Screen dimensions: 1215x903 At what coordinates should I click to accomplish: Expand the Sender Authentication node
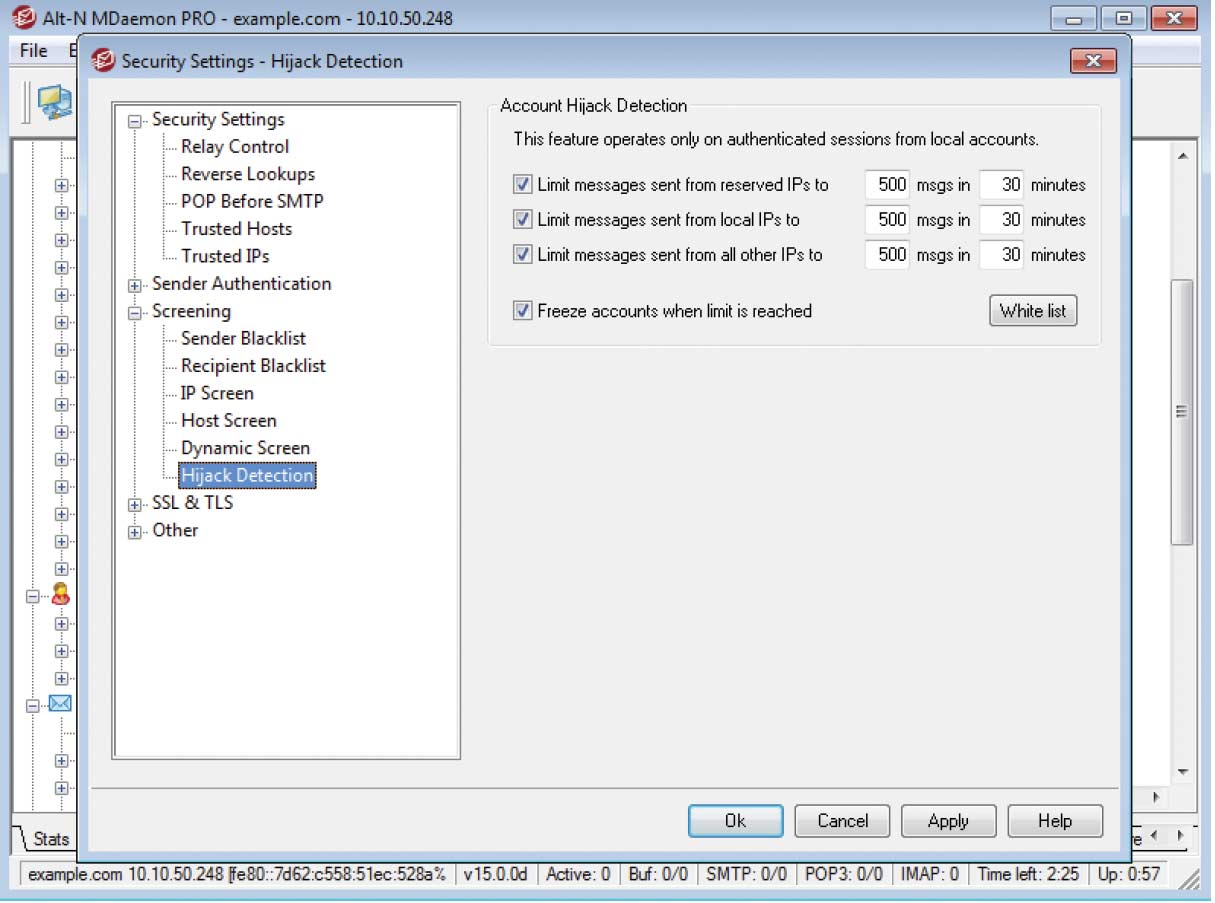click(135, 286)
